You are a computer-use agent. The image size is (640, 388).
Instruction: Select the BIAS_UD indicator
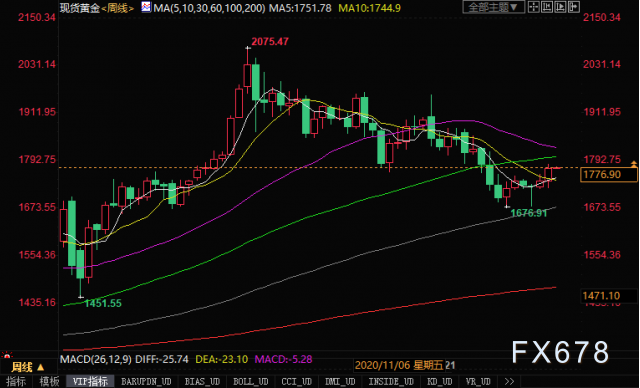click(x=202, y=381)
